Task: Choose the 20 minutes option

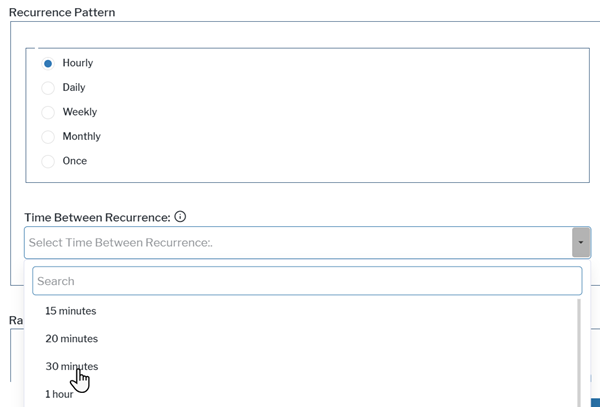Action: (71, 339)
